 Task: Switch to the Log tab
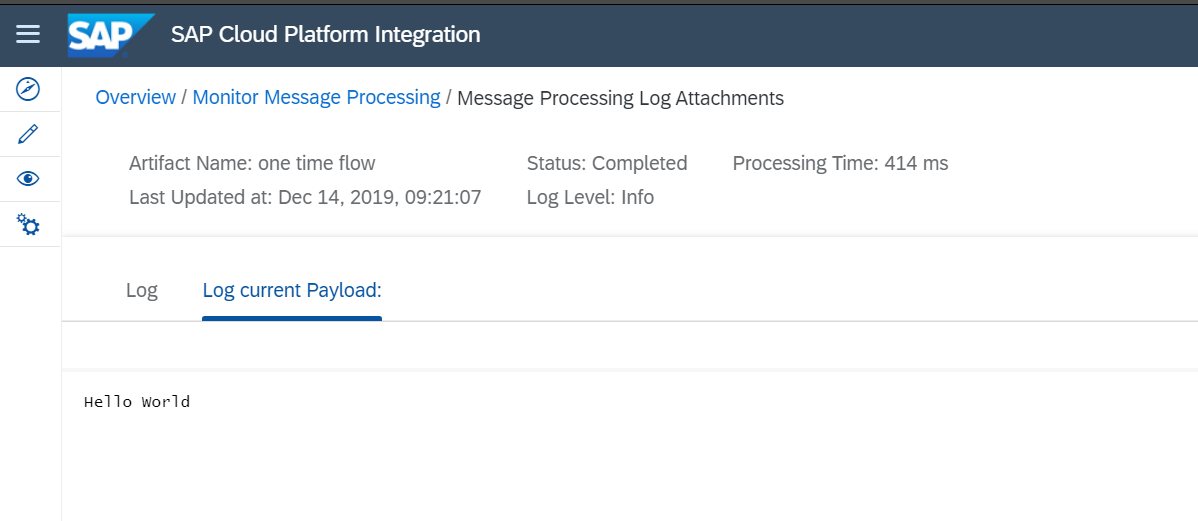tap(142, 291)
